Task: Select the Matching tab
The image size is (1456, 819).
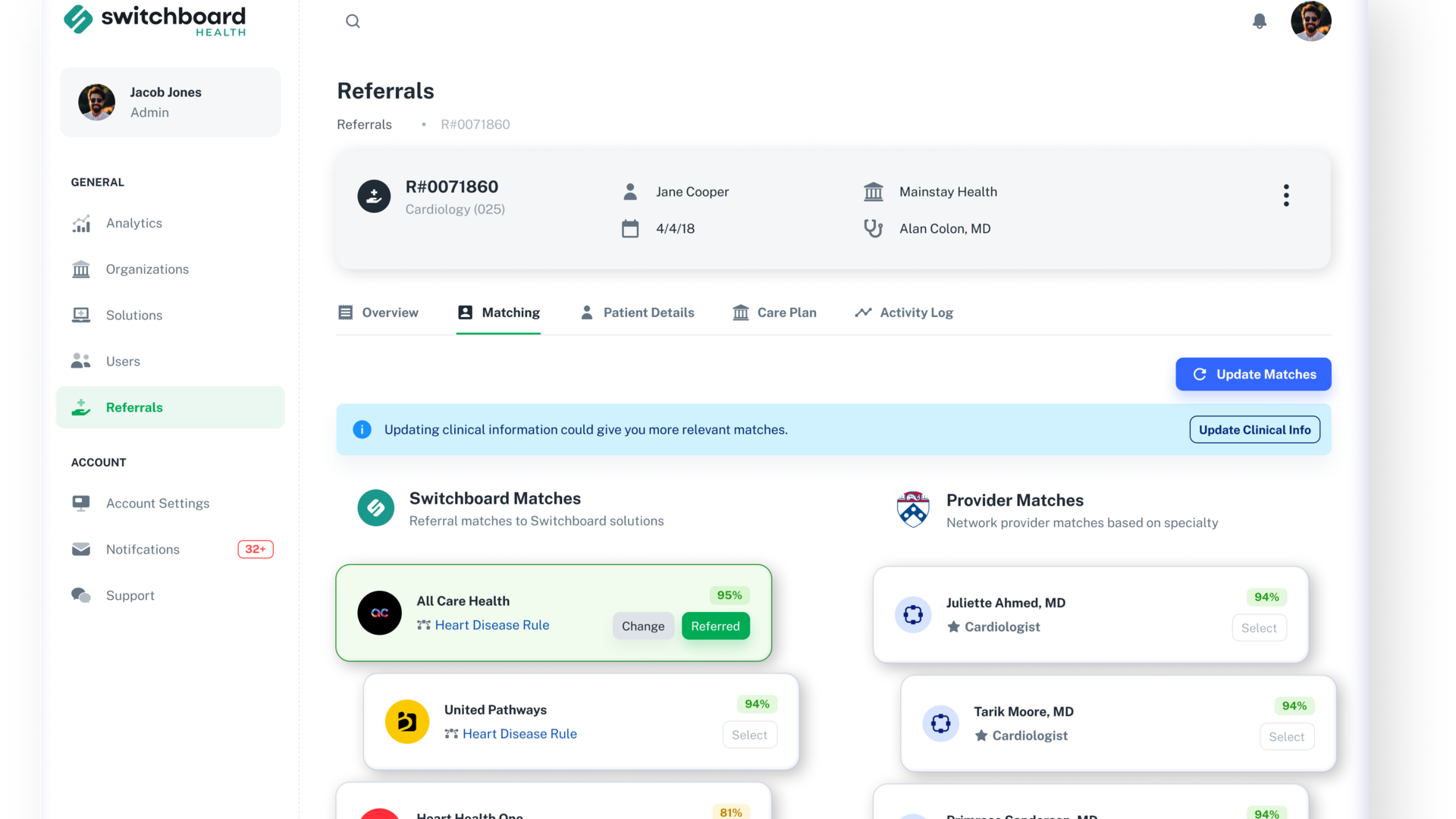Action: click(498, 312)
